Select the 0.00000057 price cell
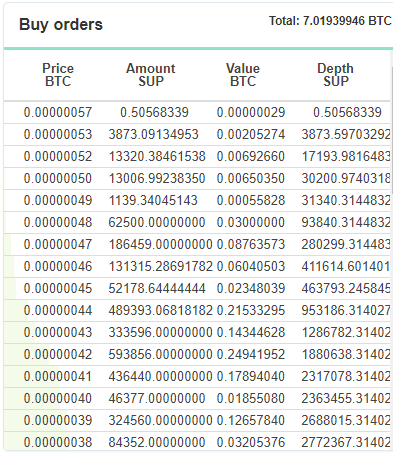 [x=58, y=112]
